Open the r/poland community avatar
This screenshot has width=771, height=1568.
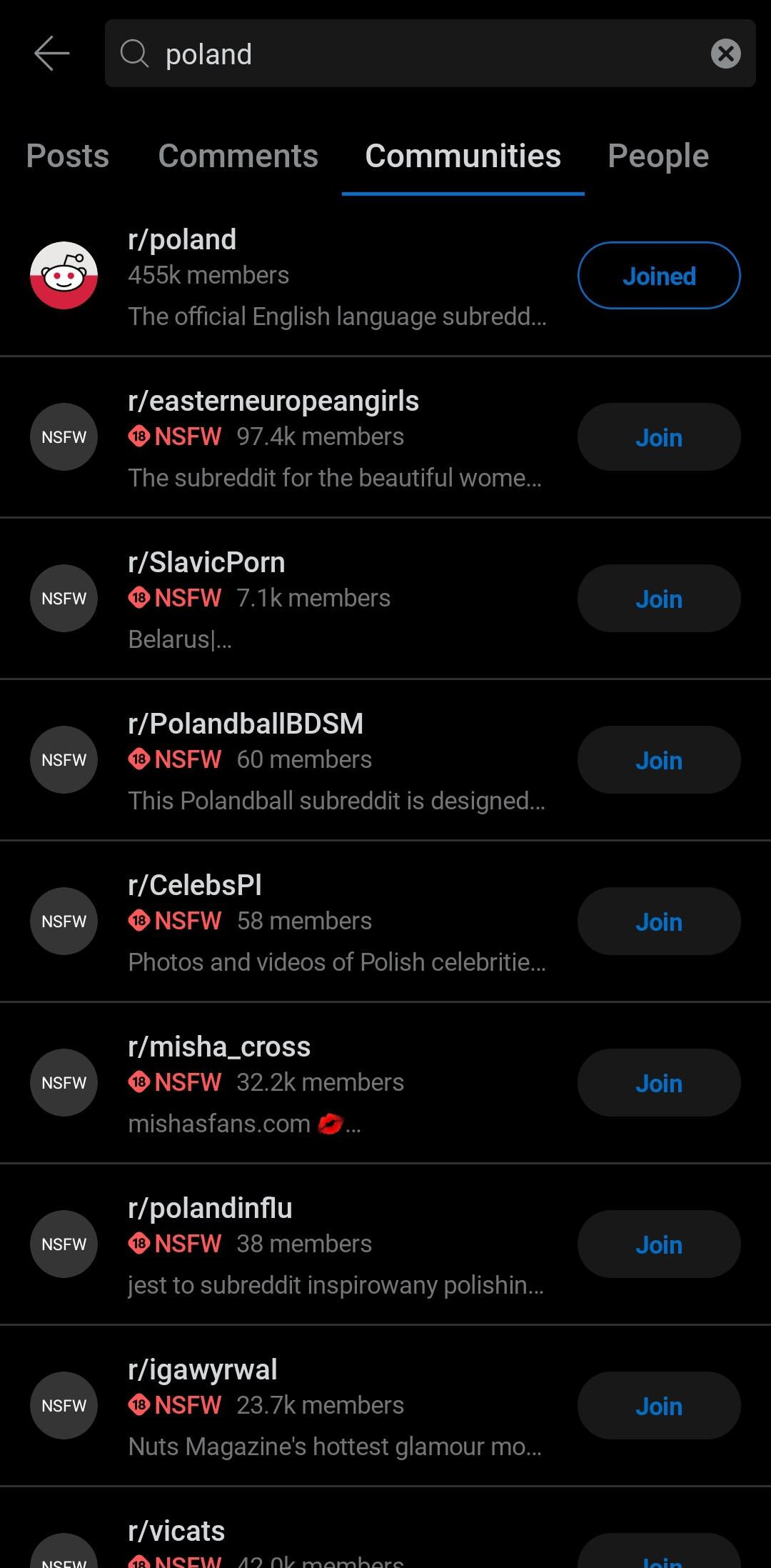(64, 276)
